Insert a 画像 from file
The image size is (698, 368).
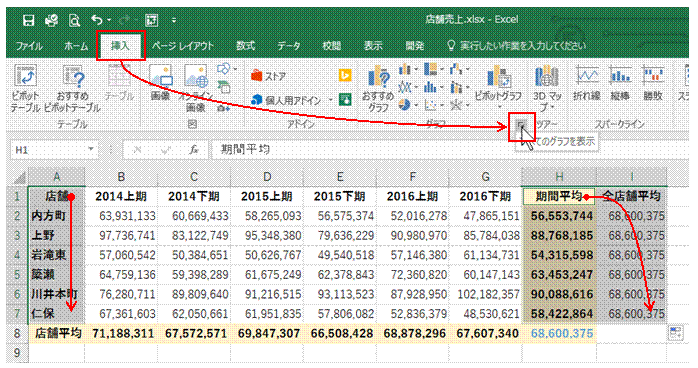click(x=161, y=82)
